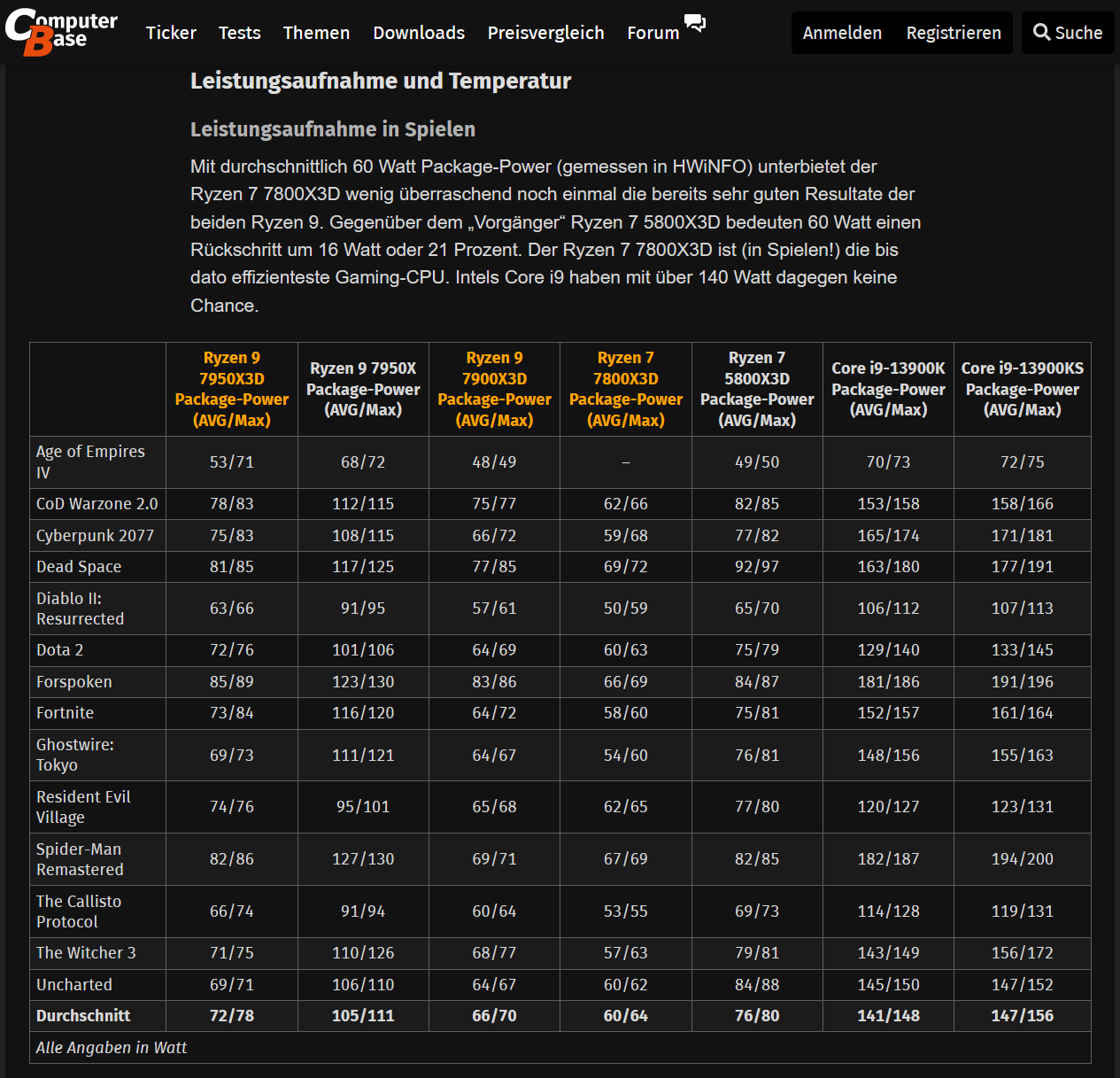Viewport: 1120px width, 1078px height.
Task: Select the Ryzen 9 7950X3D column header
Action: 232,389
